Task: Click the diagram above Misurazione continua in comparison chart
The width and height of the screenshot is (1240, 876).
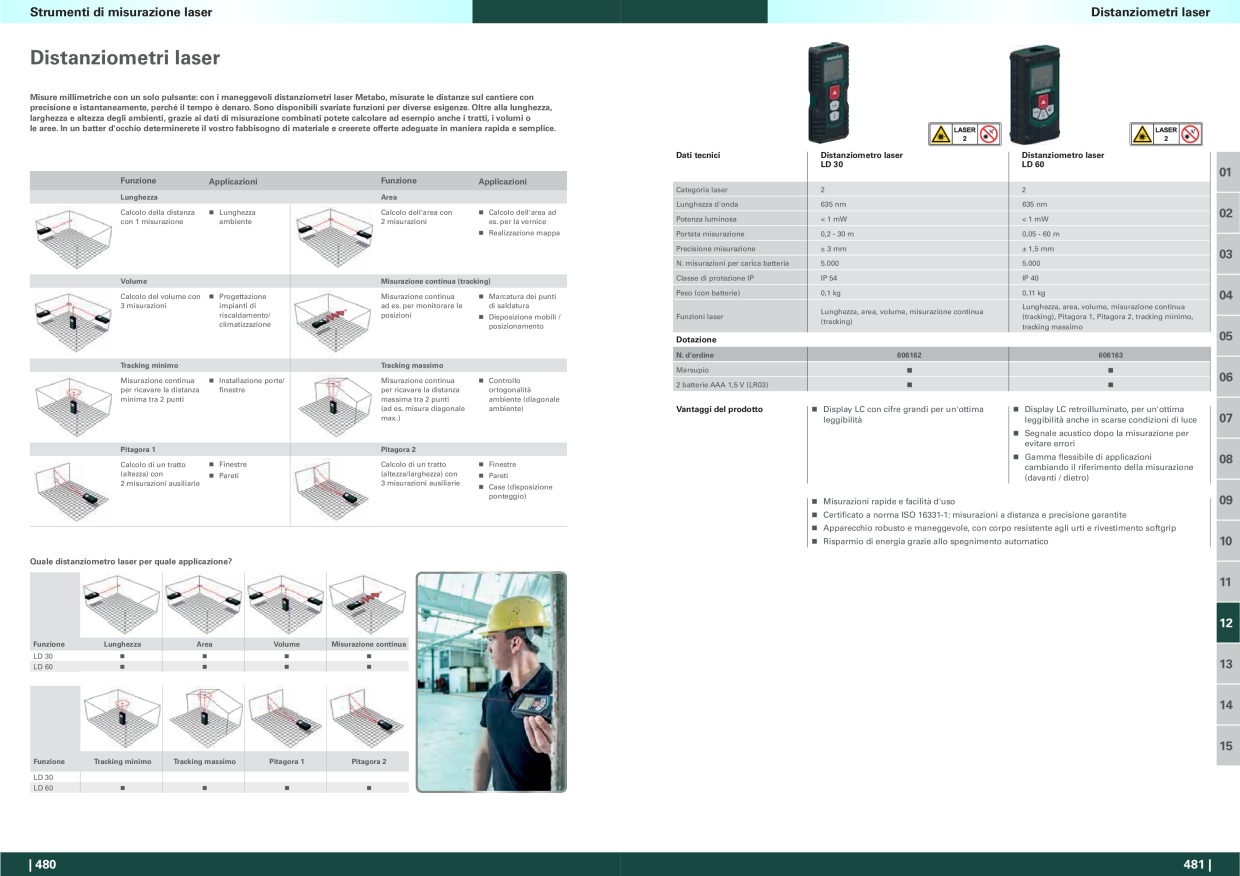Action: pos(368,603)
